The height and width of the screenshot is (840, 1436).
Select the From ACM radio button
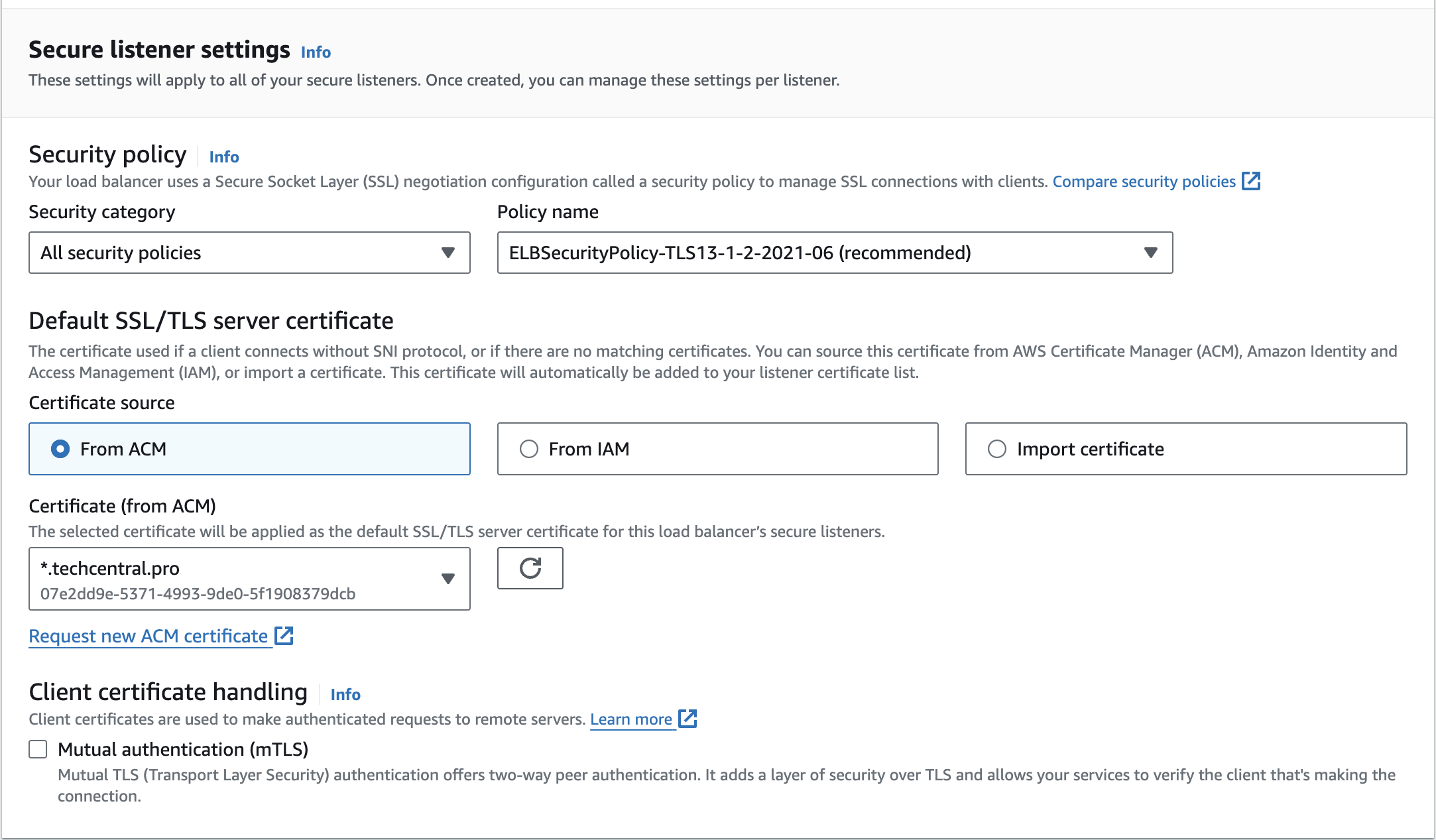click(60, 449)
